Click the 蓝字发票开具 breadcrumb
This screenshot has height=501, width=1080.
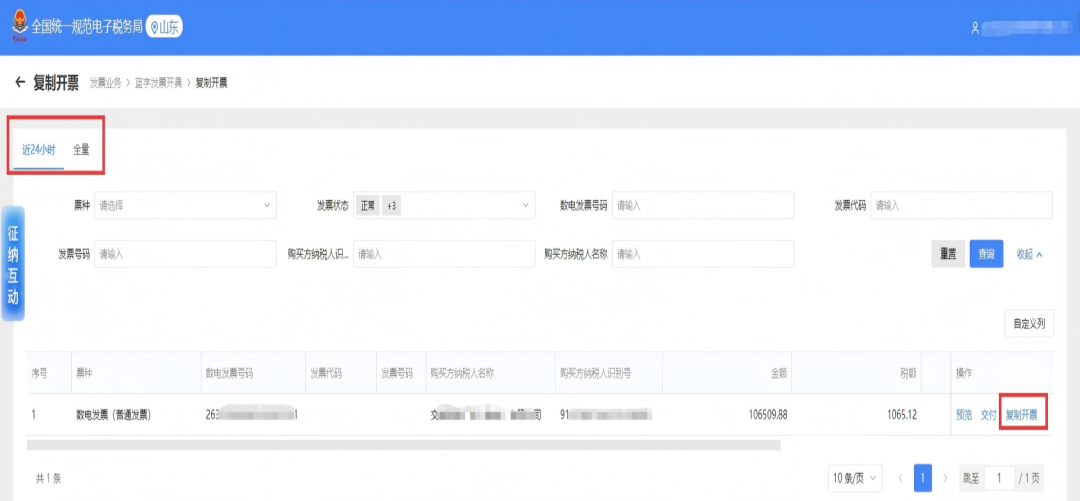(x=158, y=83)
